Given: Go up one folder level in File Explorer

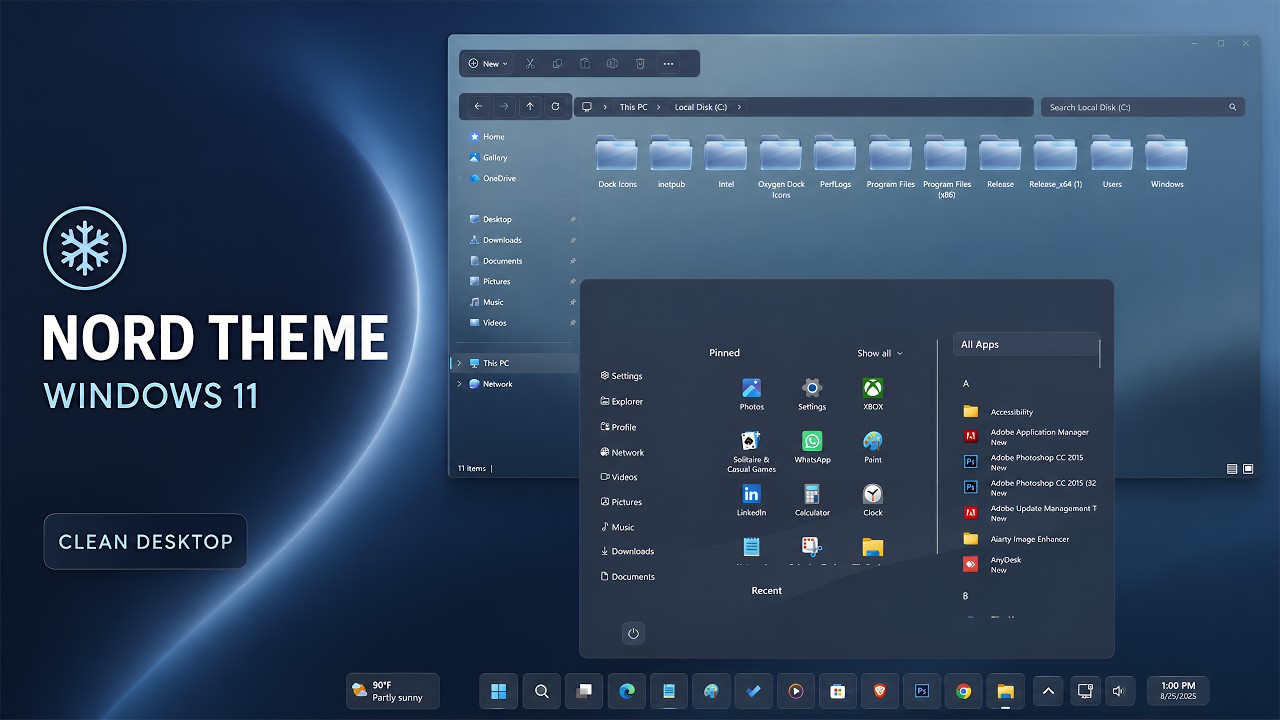Looking at the screenshot, I should pyautogui.click(x=530, y=106).
